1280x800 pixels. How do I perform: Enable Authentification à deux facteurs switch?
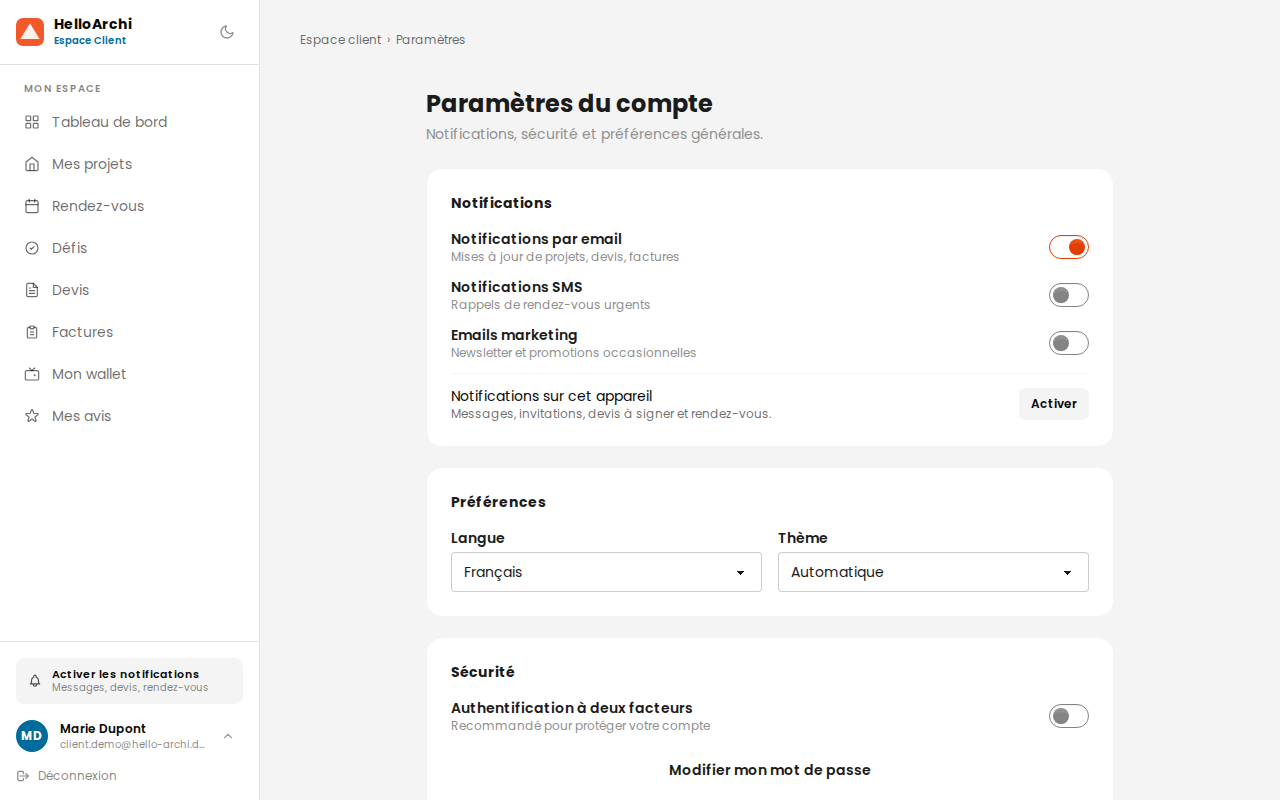1069,716
